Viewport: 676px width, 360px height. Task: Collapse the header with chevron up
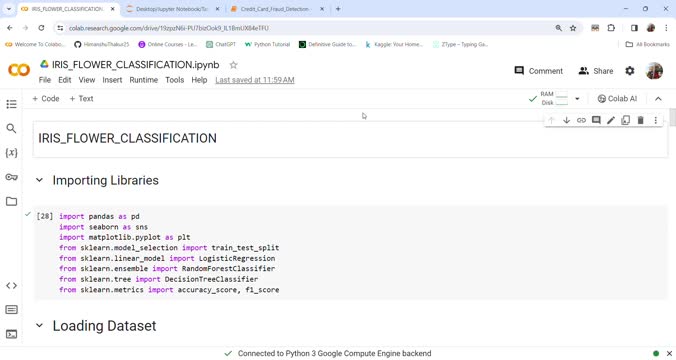pyautogui.click(x=658, y=99)
